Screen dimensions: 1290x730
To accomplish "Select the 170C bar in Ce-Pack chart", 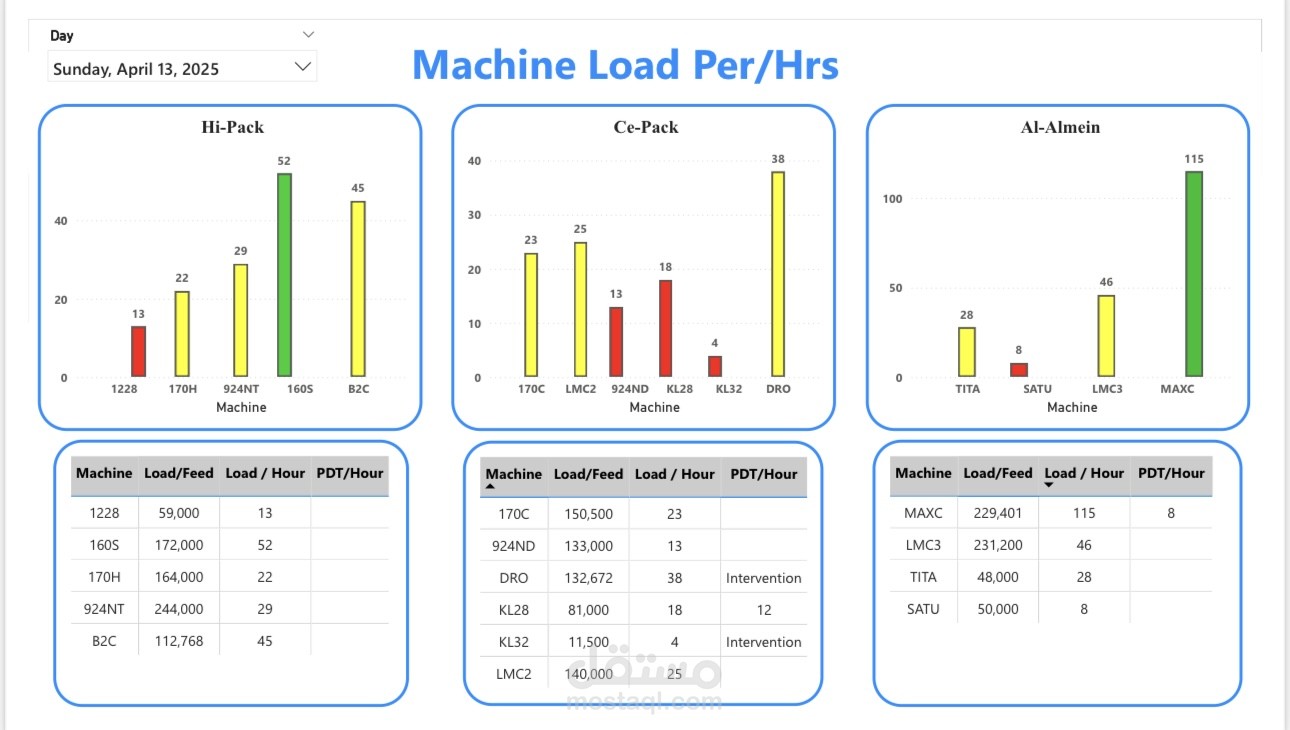I will [x=531, y=315].
